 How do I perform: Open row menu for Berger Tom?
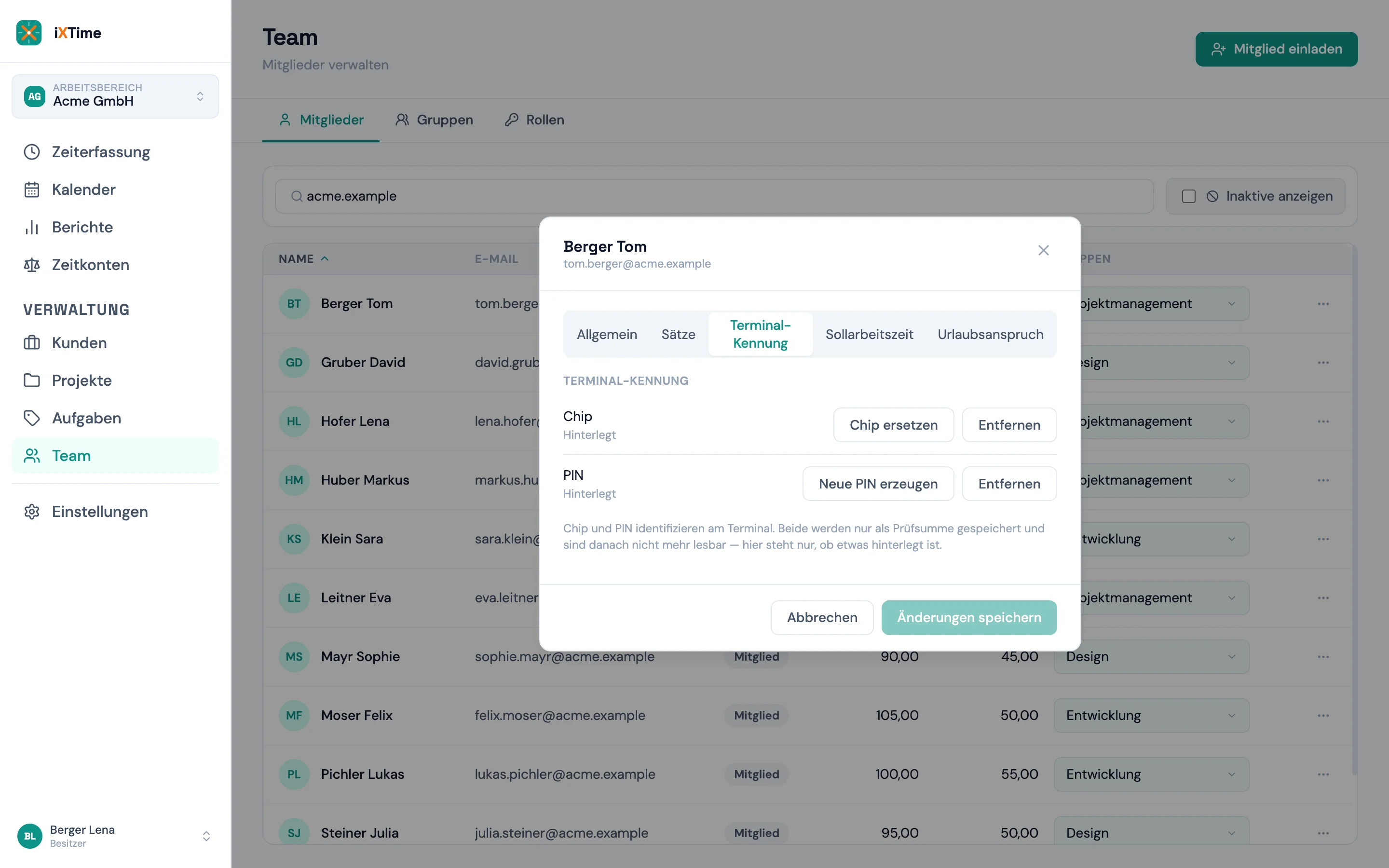[x=1323, y=304]
